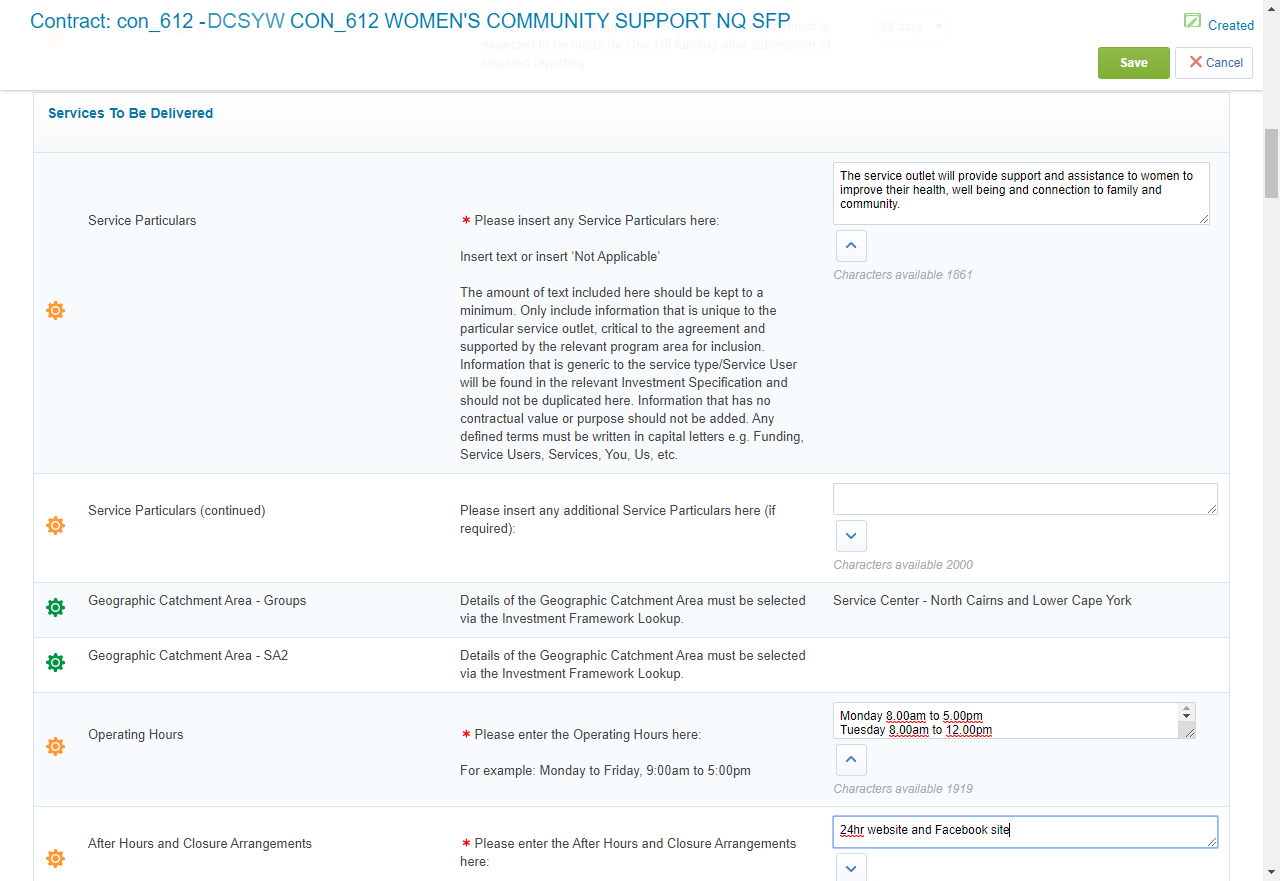Click gear icon for Service Particulars (continued)
The image size is (1280, 881).
tap(56, 525)
